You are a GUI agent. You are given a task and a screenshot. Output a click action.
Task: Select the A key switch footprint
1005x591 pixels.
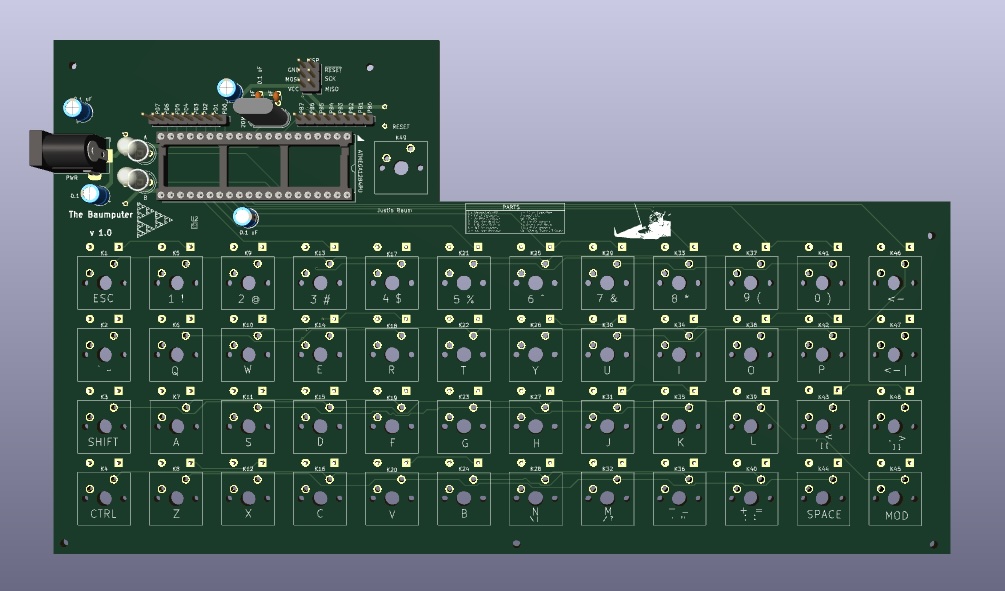(176, 427)
